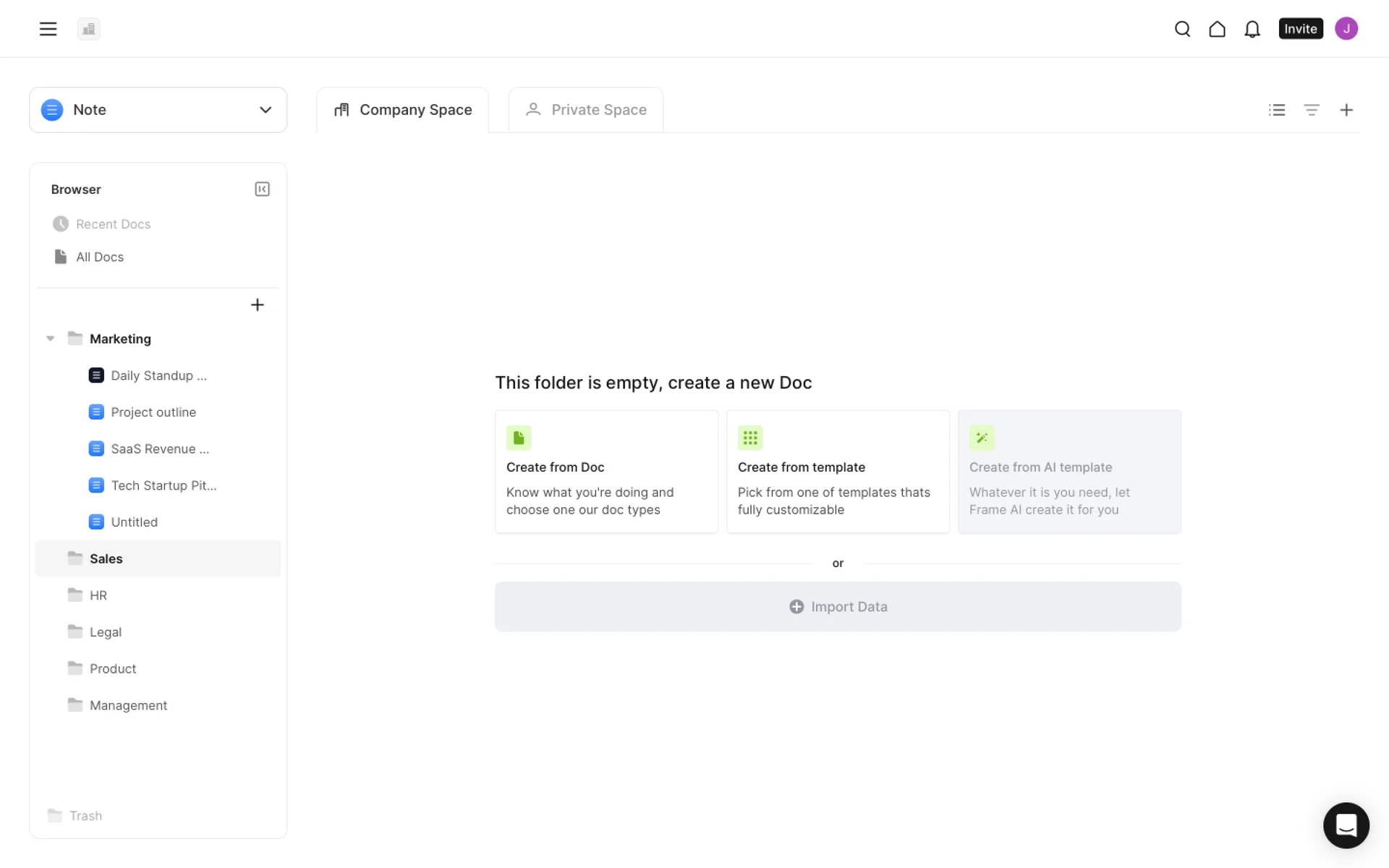Viewport: 1389px width, 868px height.
Task: Open the hamburger menu
Action: click(48, 29)
